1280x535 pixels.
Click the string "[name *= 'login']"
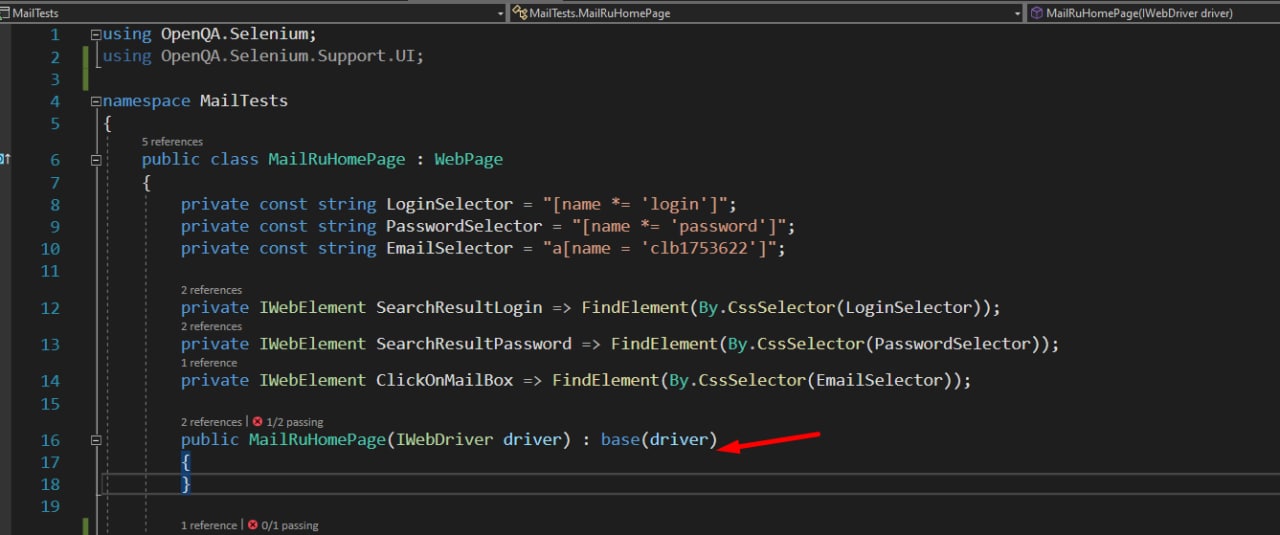[x=635, y=204]
